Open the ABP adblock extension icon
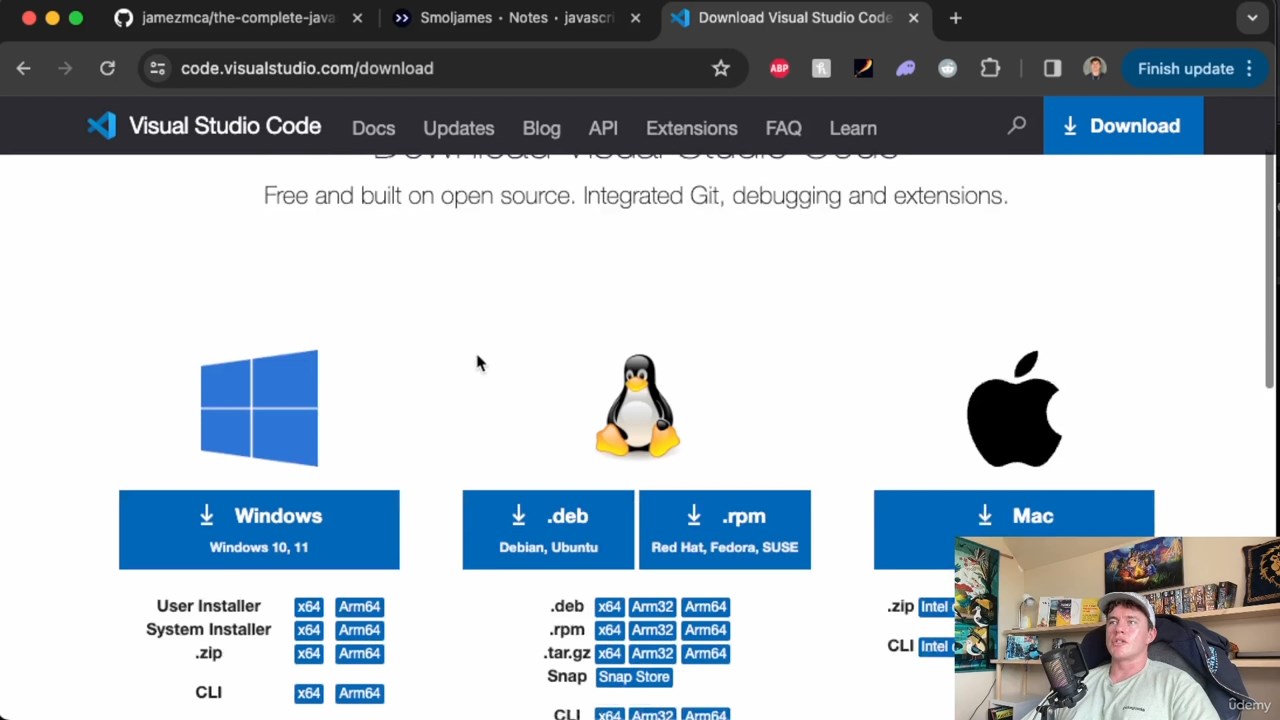The width and height of the screenshot is (1280, 720). click(x=779, y=68)
